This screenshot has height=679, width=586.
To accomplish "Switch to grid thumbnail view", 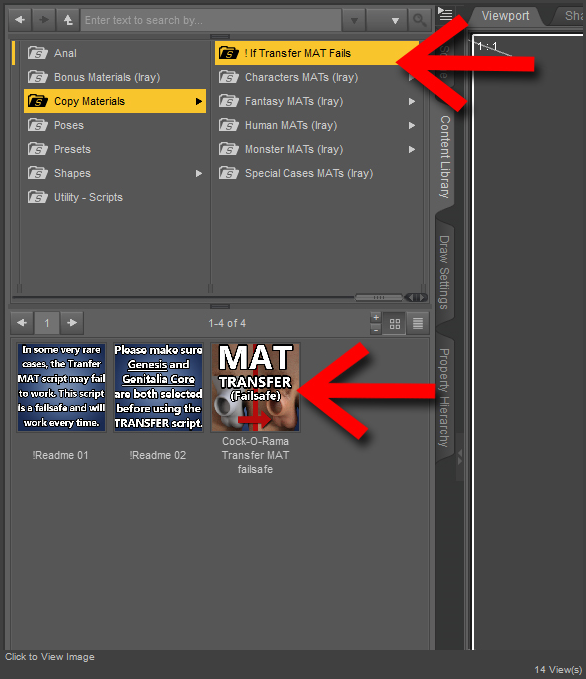I will (x=395, y=323).
